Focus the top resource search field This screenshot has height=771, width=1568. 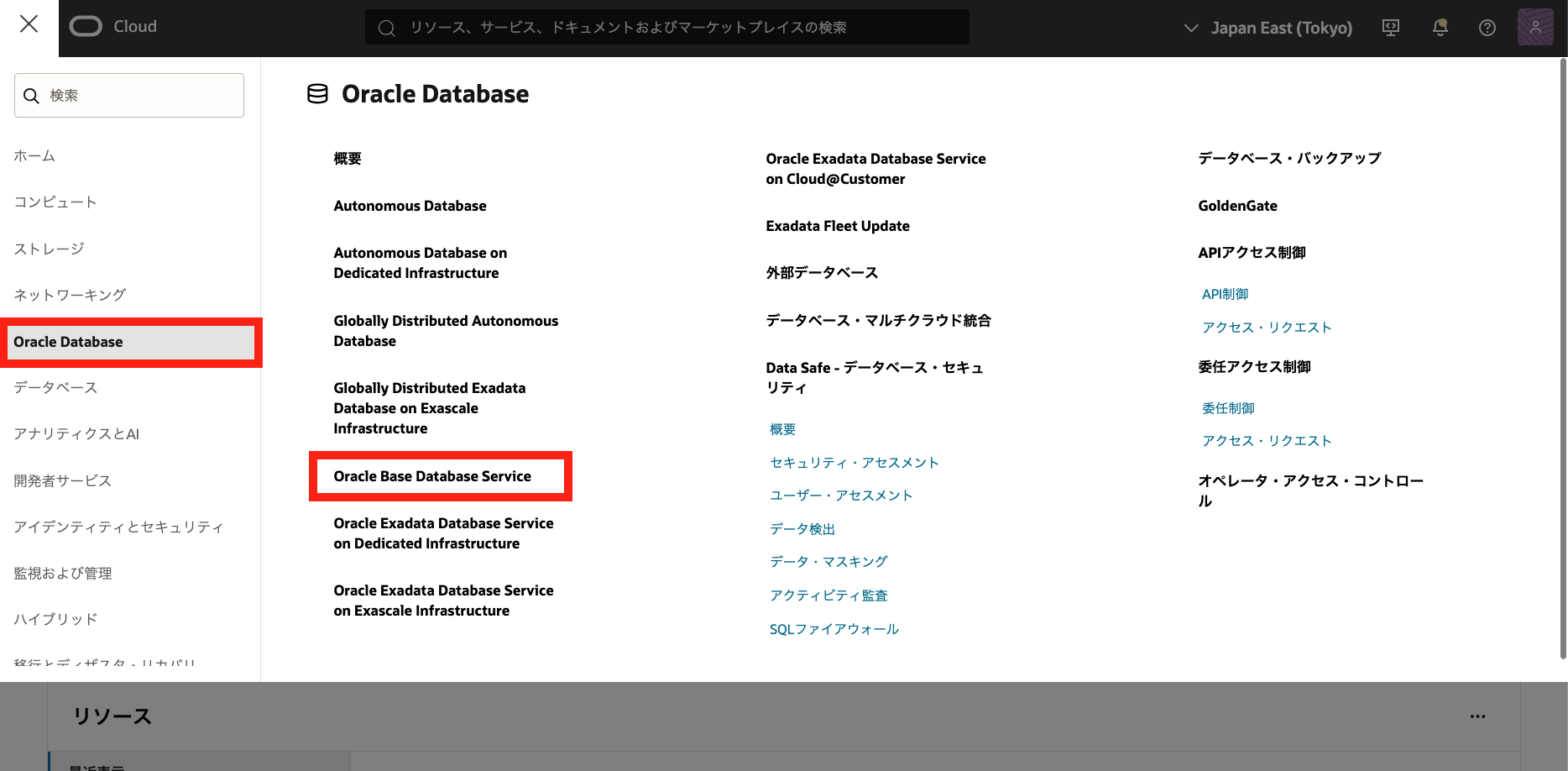pyautogui.click(x=667, y=28)
